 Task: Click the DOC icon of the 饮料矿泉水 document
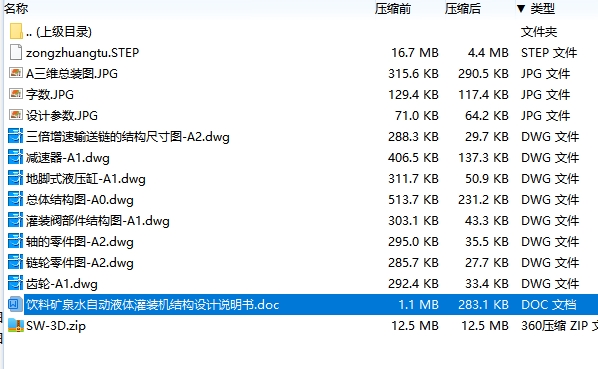click(15, 304)
